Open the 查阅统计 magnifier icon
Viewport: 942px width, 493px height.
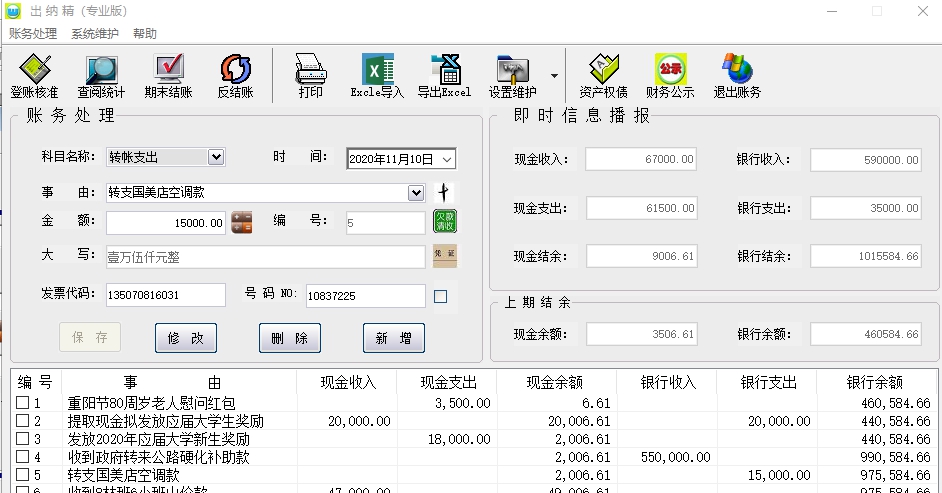(x=102, y=76)
